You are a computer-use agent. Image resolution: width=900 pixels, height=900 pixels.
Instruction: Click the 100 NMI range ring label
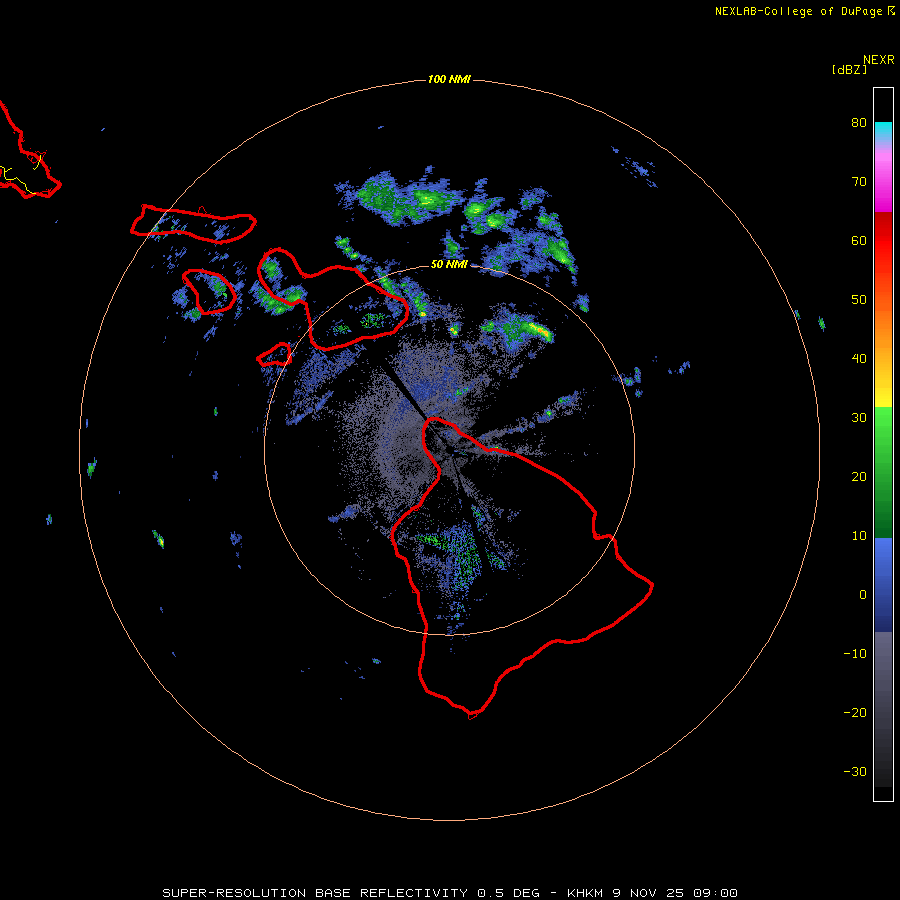[449, 79]
